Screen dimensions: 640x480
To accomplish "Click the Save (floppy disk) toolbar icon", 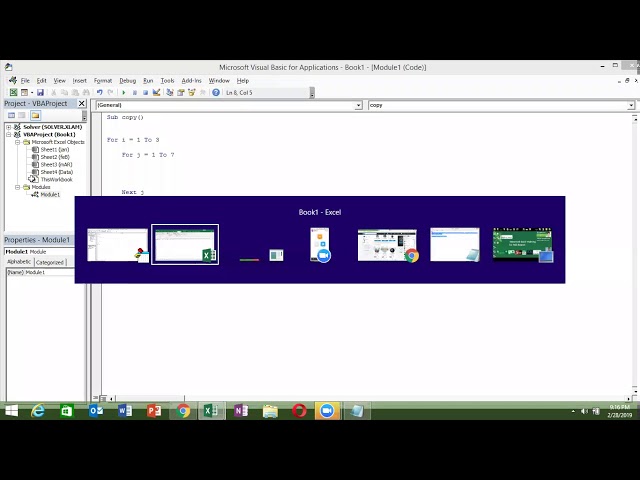I will click(x=40, y=93).
